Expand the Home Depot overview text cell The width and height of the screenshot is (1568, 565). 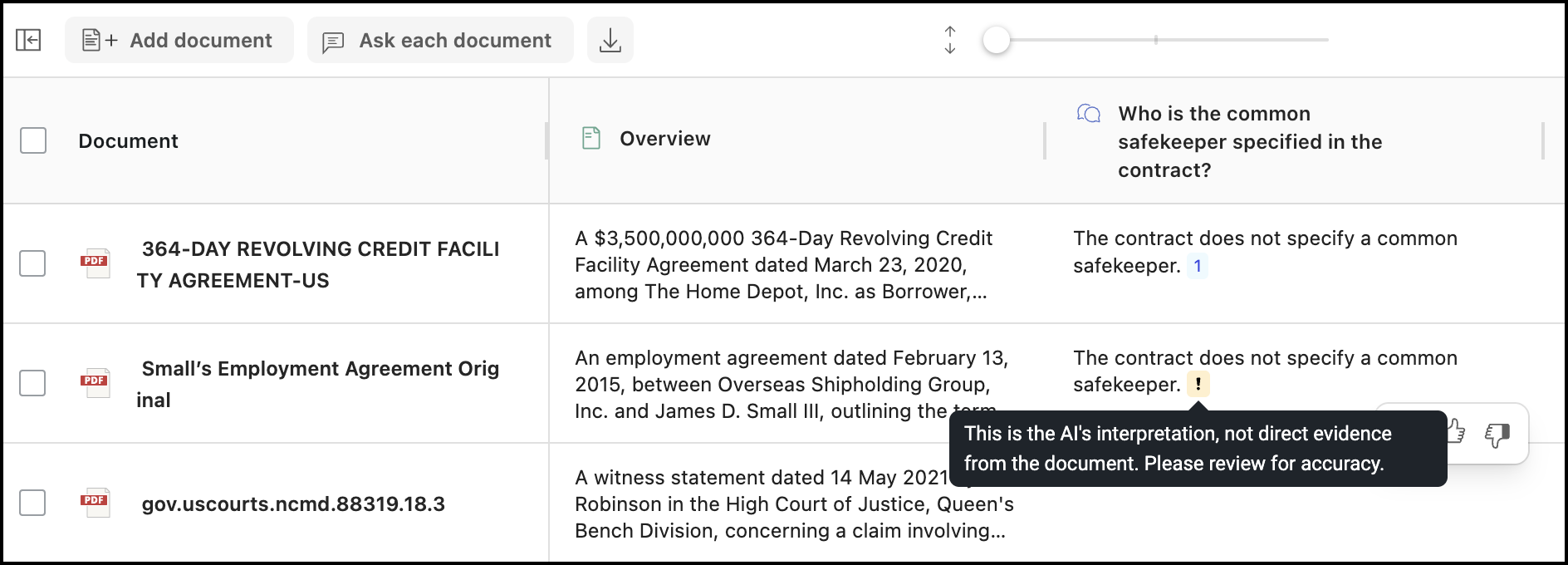(x=782, y=264)
